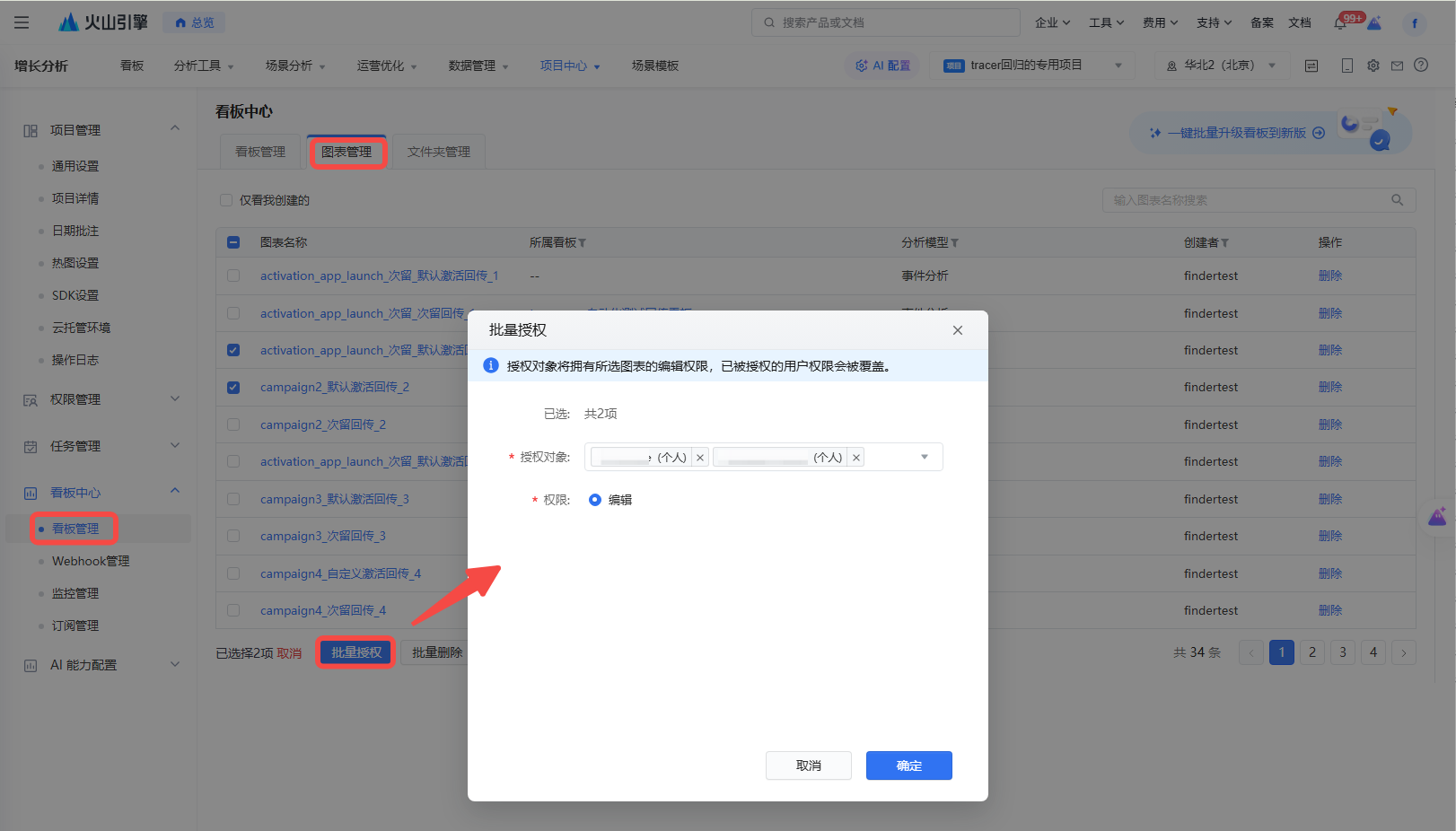Click 确定 to confirm authorization
This screenshot has height=831, width=1456.
909,765
